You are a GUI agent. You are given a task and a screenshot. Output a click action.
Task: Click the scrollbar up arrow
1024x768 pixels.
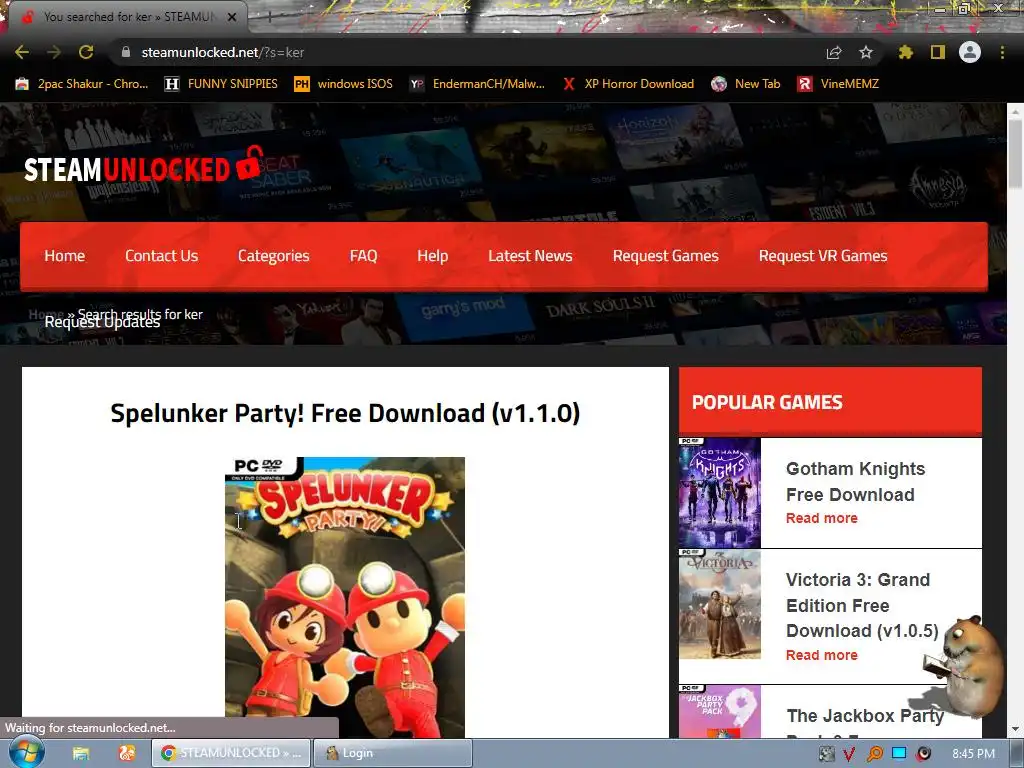[1016, 112]
